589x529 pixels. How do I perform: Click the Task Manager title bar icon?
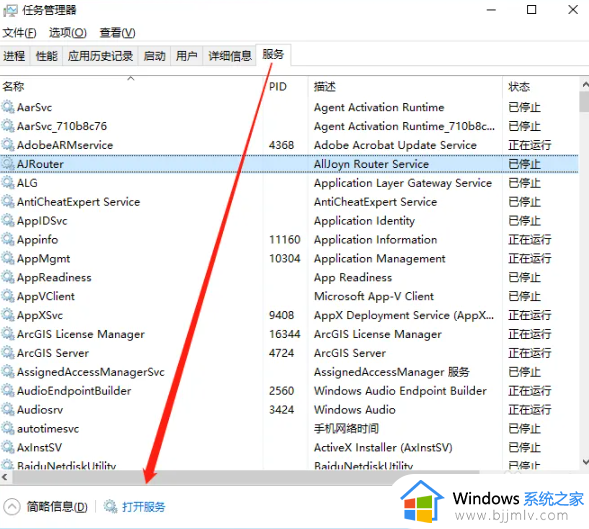pos(10,11)
